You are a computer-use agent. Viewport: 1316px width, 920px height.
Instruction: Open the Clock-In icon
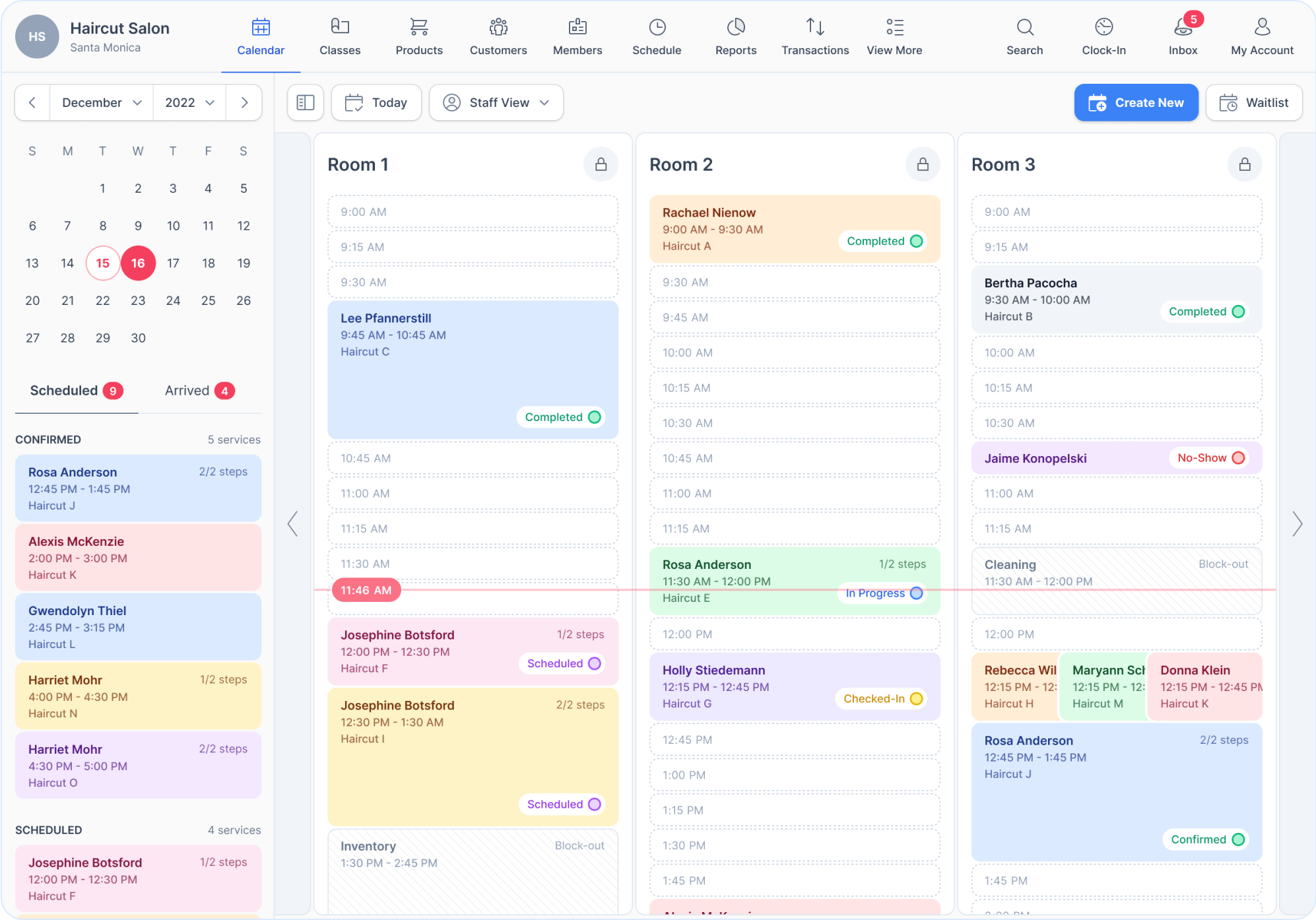(1103, 27)
